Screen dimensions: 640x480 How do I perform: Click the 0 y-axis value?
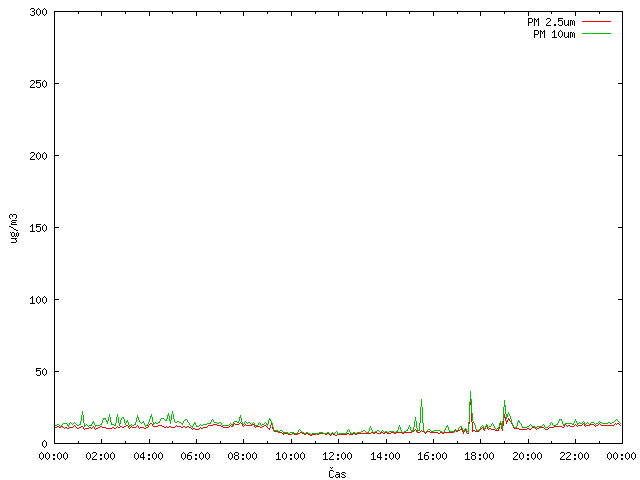[44, 444]
